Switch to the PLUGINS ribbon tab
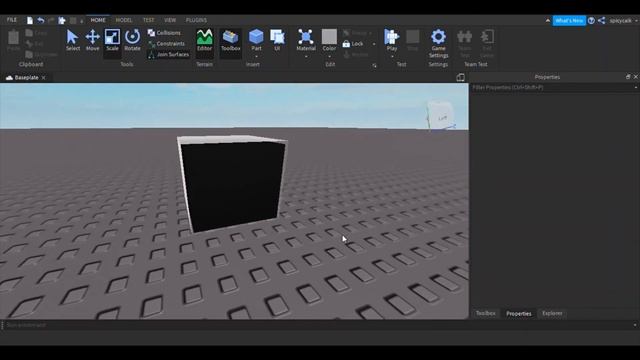The height and width of the screenshot is (360, 640). pyautogui.click(x=196, y=20)
